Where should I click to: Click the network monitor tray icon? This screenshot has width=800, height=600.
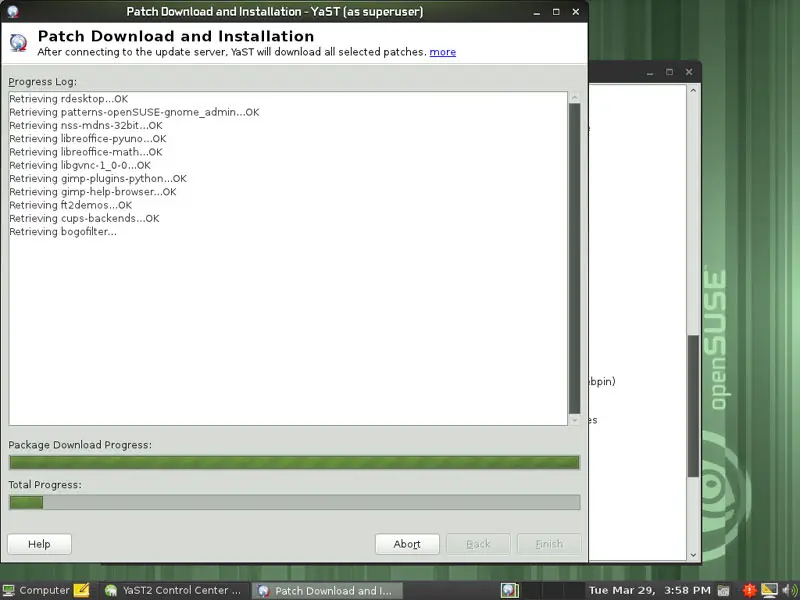tap(769, 590)
